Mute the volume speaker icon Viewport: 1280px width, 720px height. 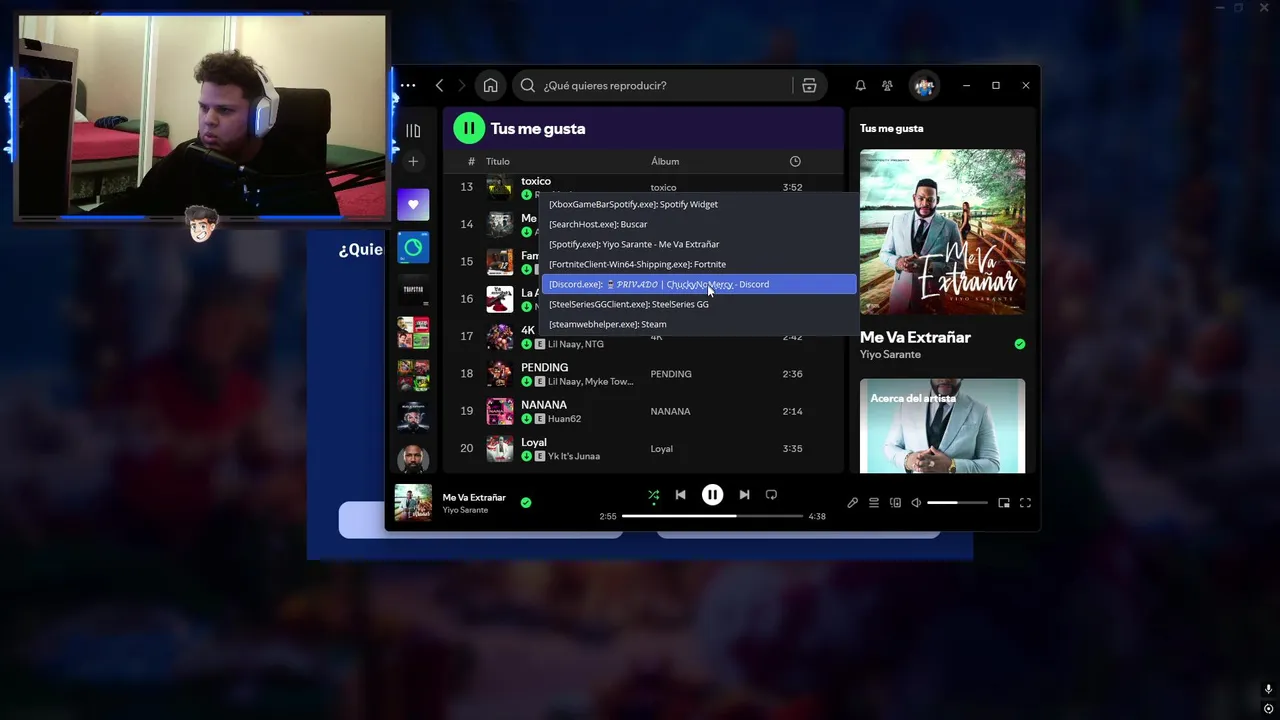point(916,503)
